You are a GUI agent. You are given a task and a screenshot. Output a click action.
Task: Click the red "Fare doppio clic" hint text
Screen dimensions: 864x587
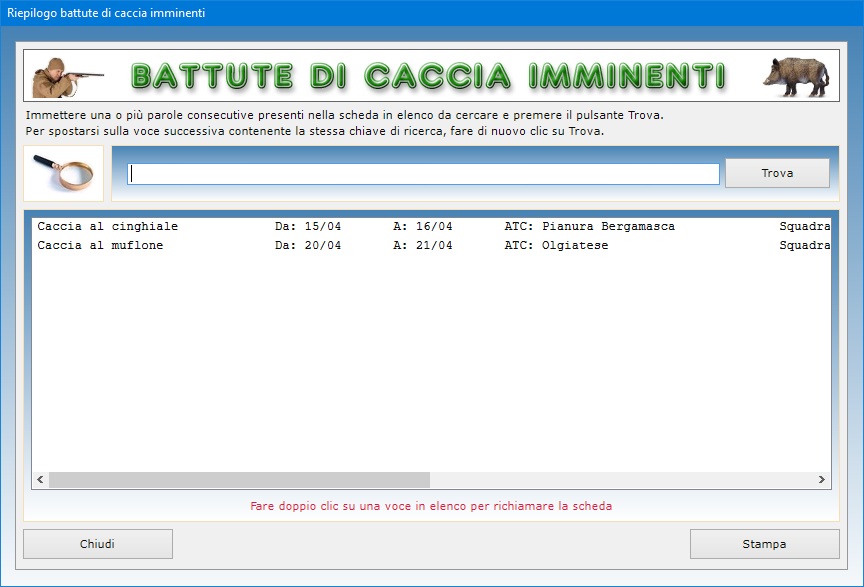[x=431, y=506]
